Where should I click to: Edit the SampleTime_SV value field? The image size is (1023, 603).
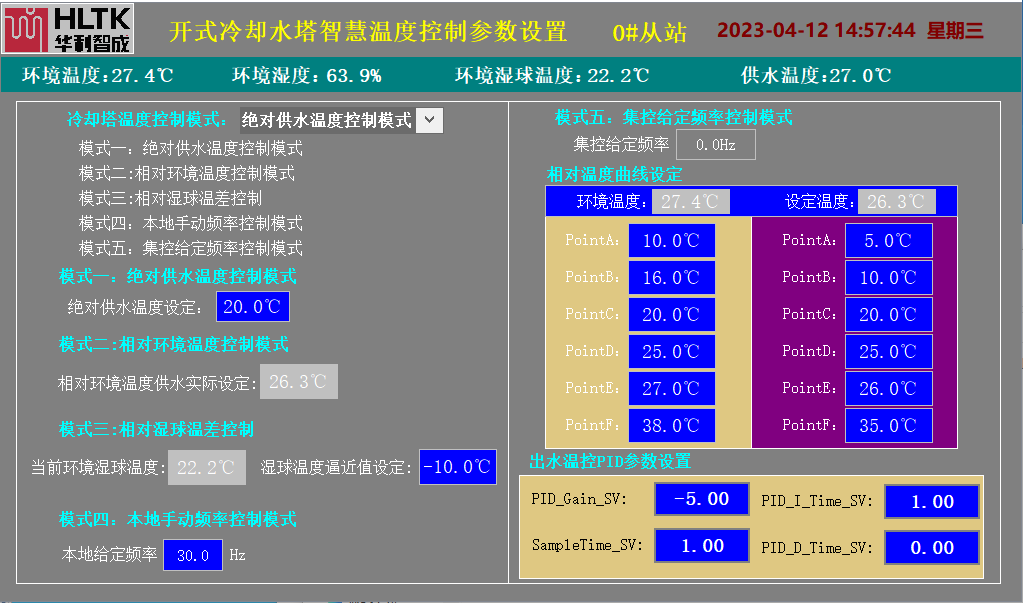pyautogui.click(x=701, y=546)
